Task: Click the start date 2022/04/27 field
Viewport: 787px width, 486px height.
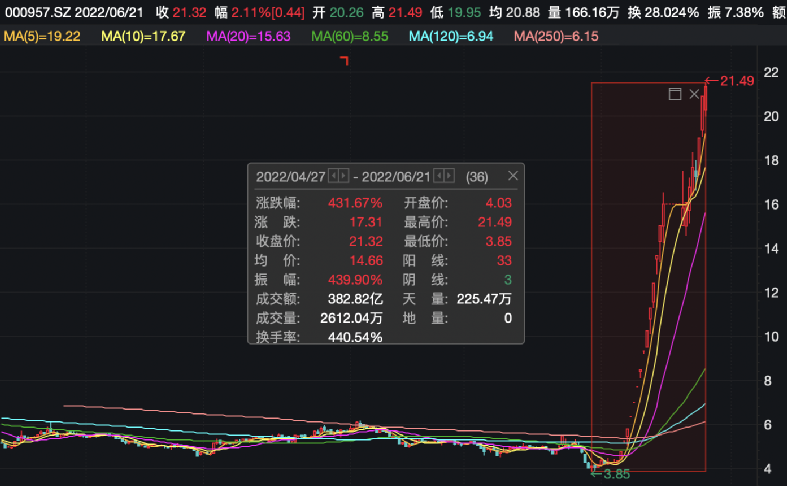Action: tap(291, 176)
